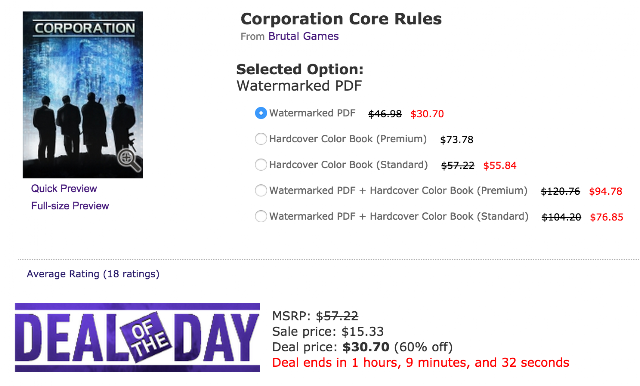Open Average Rating (18 ratings) link
Screen dimensions: 640x386
point(93,274)
